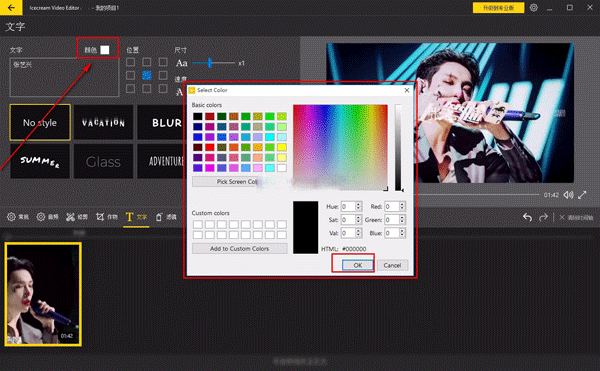Viewport: 600px width, 371px height.
Task: Select the yellow T text tab
Action: click(x=136, y=217)
